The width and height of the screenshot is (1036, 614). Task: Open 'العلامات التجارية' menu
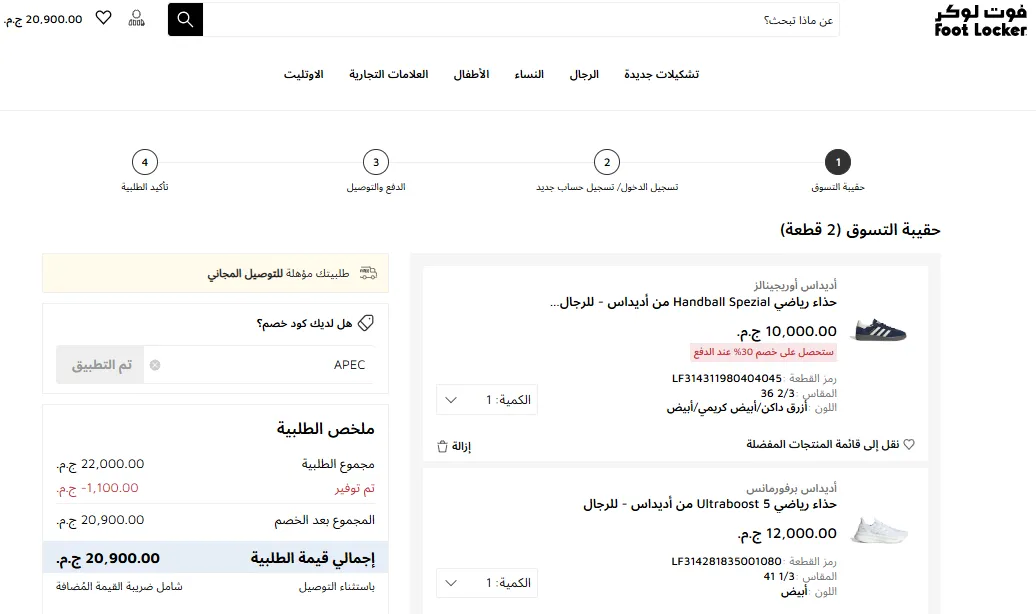click(388, 74)
